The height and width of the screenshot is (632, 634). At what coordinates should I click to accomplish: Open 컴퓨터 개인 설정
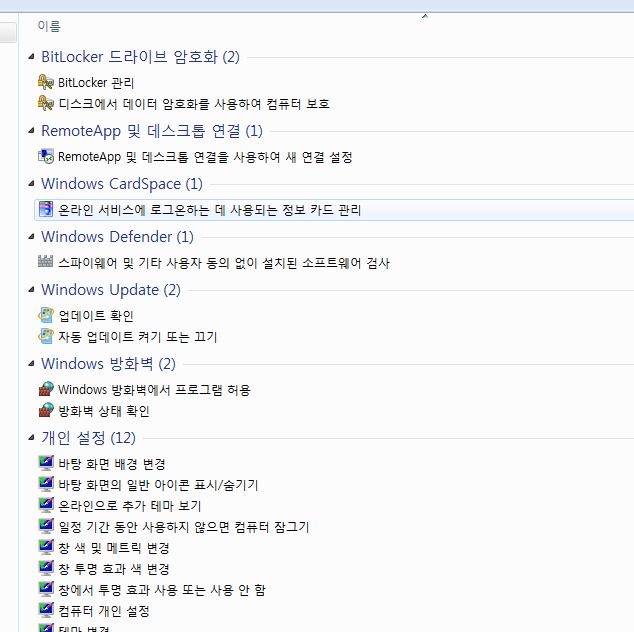click(104, 611)
